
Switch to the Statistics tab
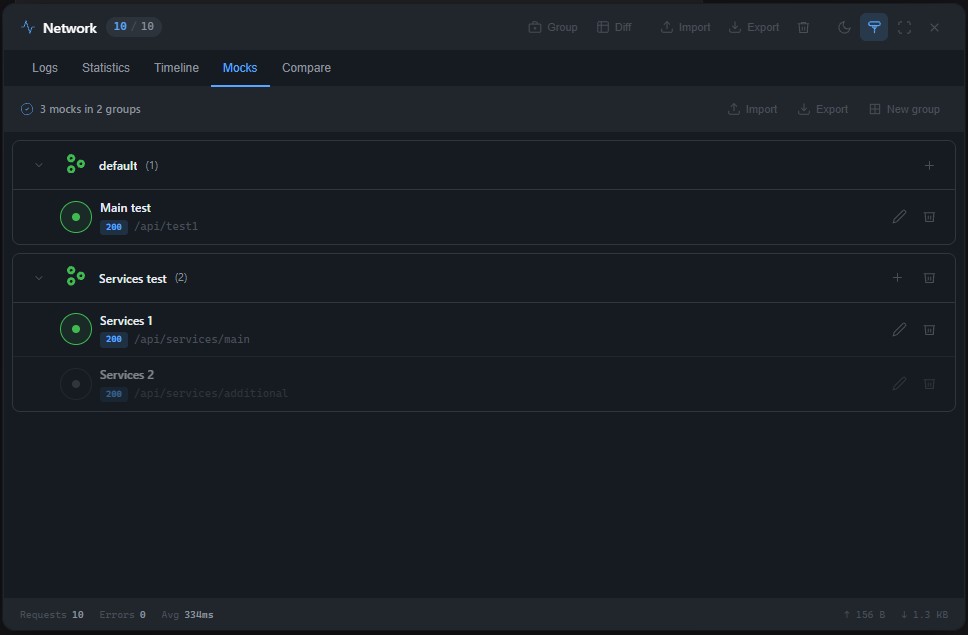(x=106, y=68)
